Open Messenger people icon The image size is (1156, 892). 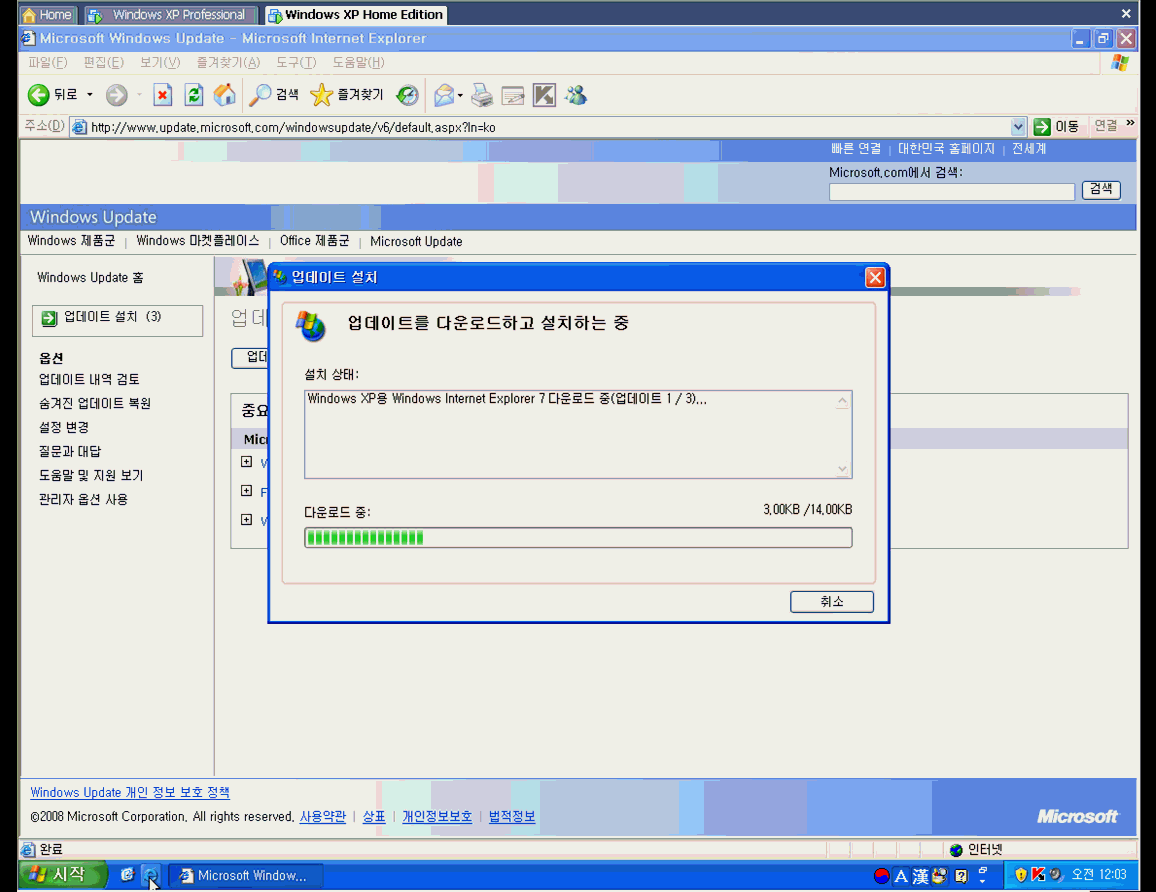click(576, 94)
